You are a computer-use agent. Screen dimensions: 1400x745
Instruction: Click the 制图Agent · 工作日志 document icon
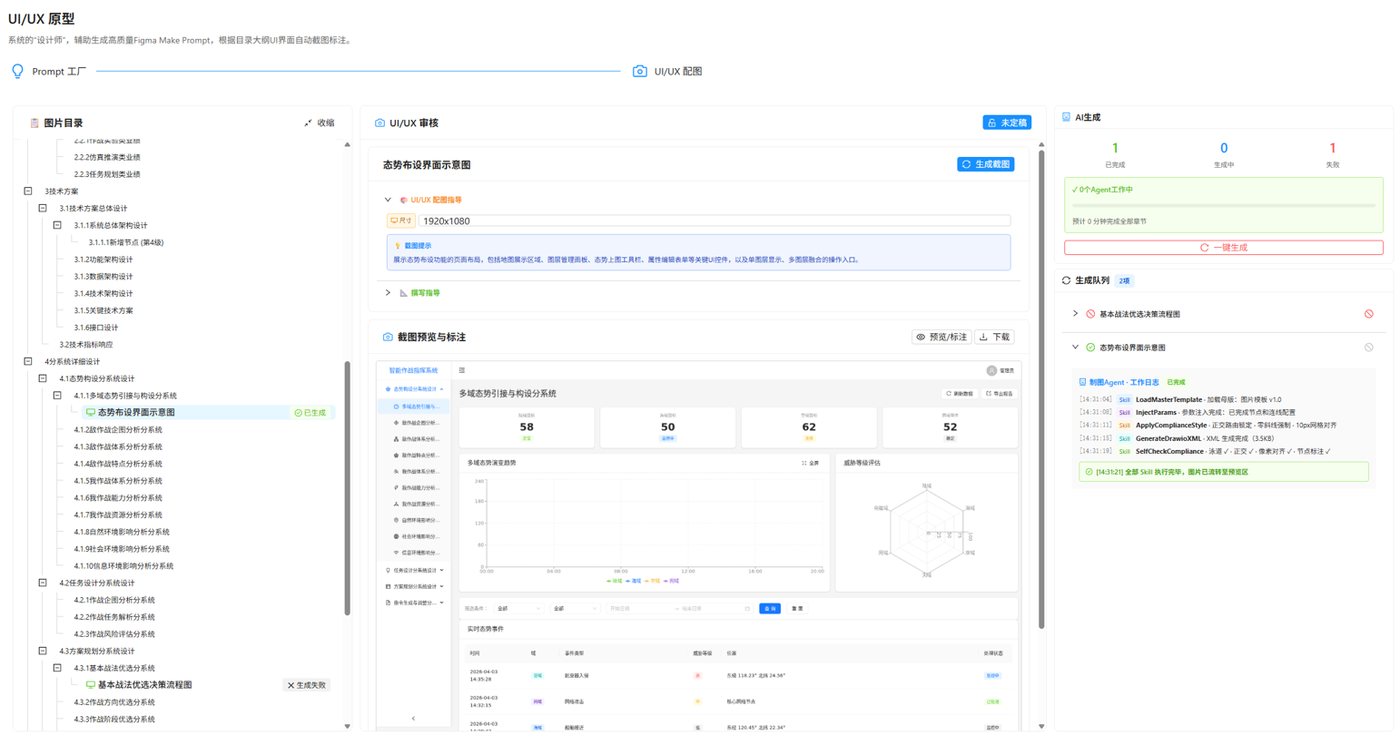tap(1082, 382)
